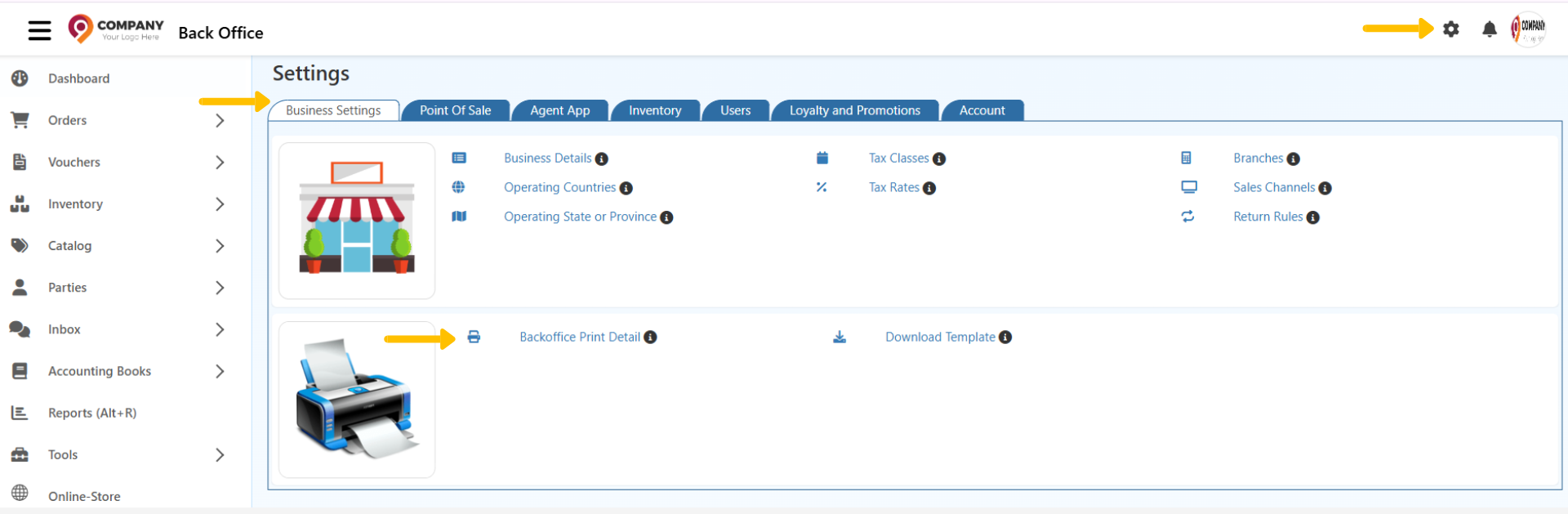The width and height of the screenshot is (1568, 514).
Task: Open the Loyalty and Promotions tab
Action: click(854, 110)
